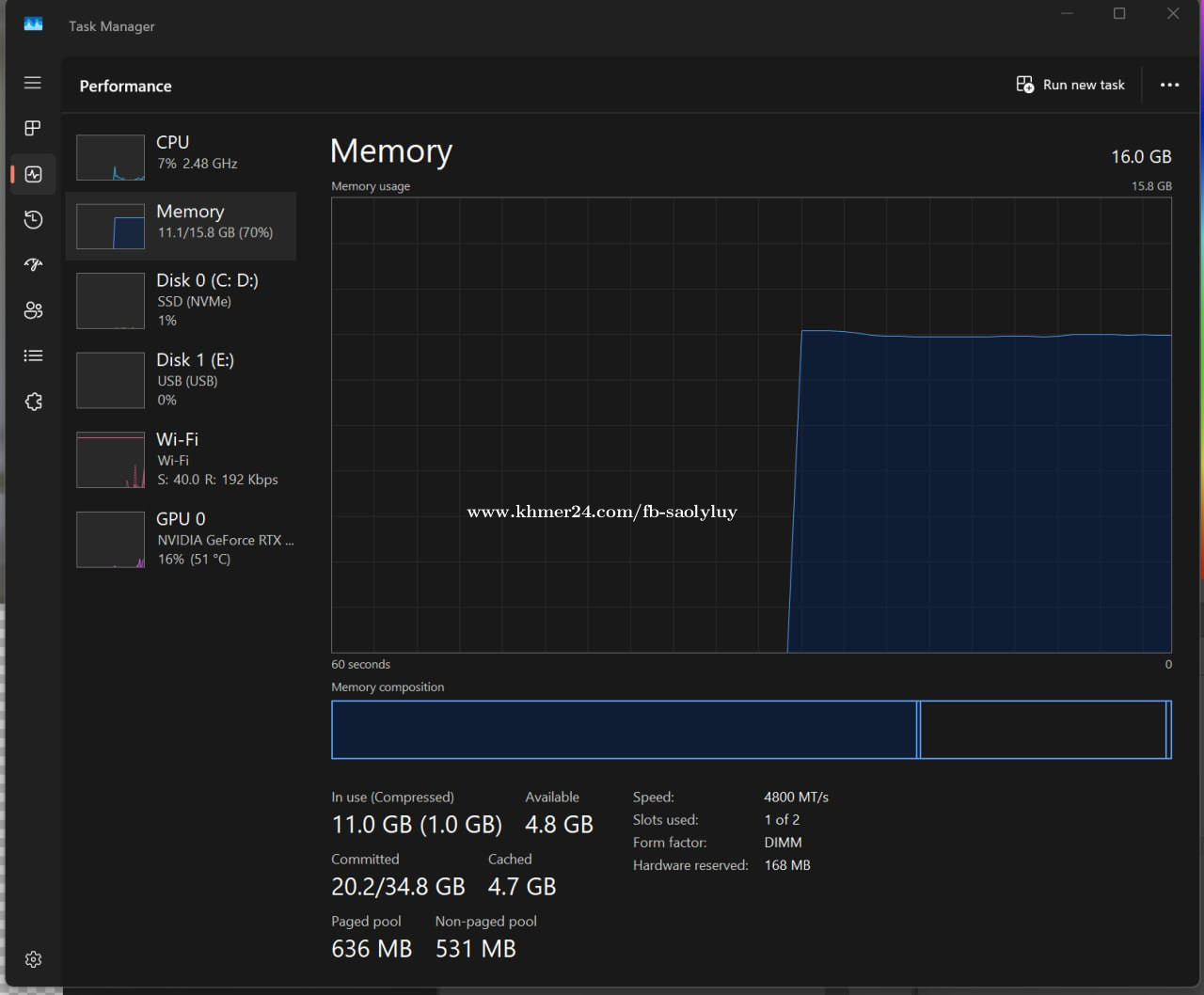Click the Form factor value DIMM
This screenshot has height=995, width=1204.
tap(784, 843)
